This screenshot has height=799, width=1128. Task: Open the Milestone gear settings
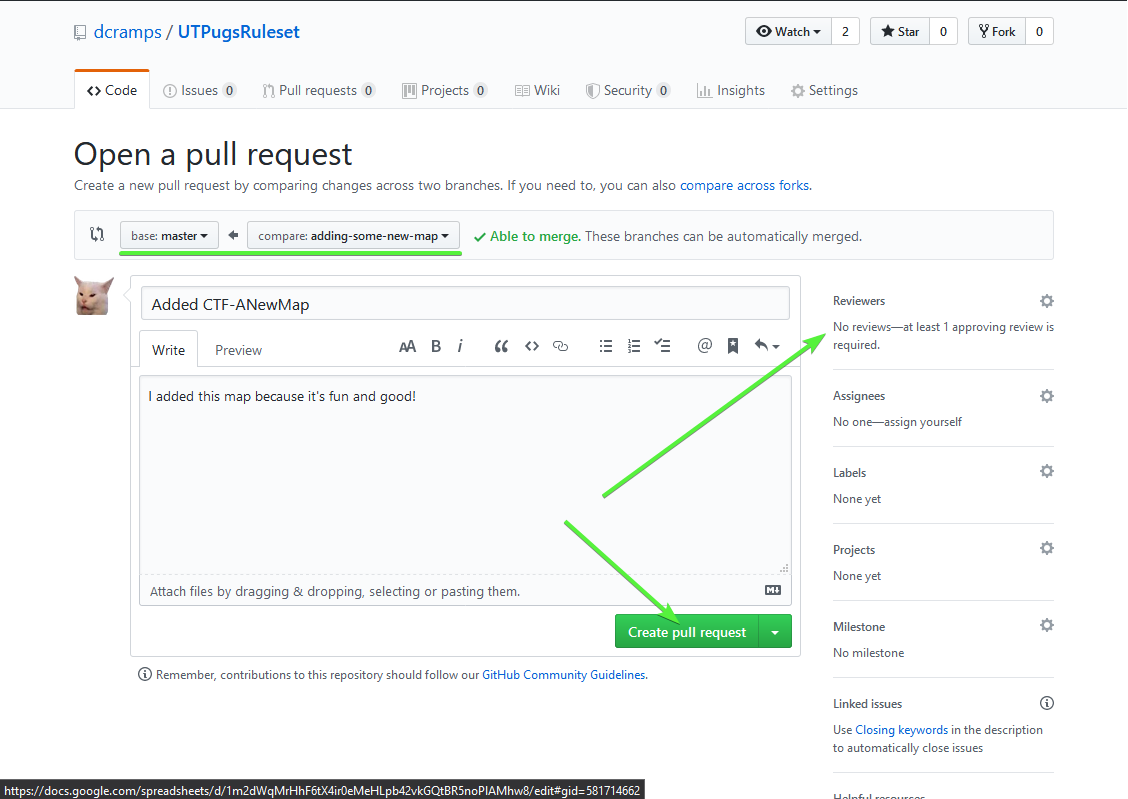pyautogui.click(x=1047, y=625)
